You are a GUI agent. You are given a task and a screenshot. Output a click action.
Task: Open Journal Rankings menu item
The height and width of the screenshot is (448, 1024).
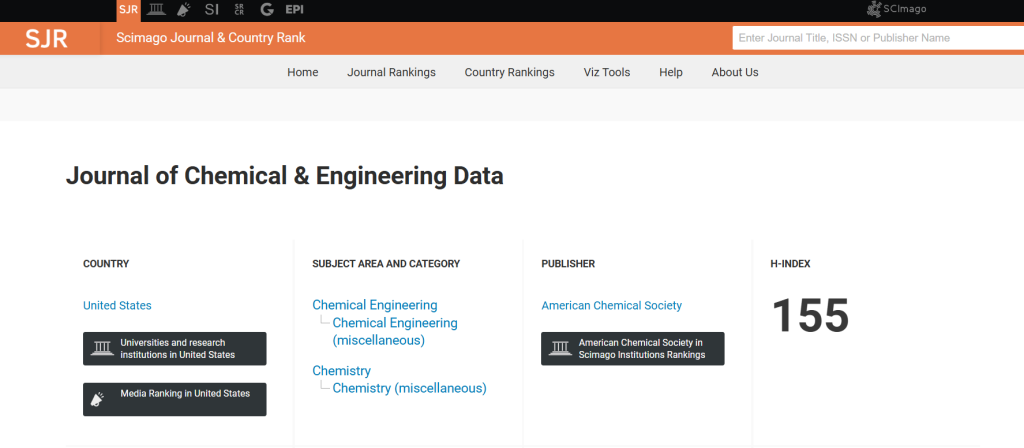point(391,72)
